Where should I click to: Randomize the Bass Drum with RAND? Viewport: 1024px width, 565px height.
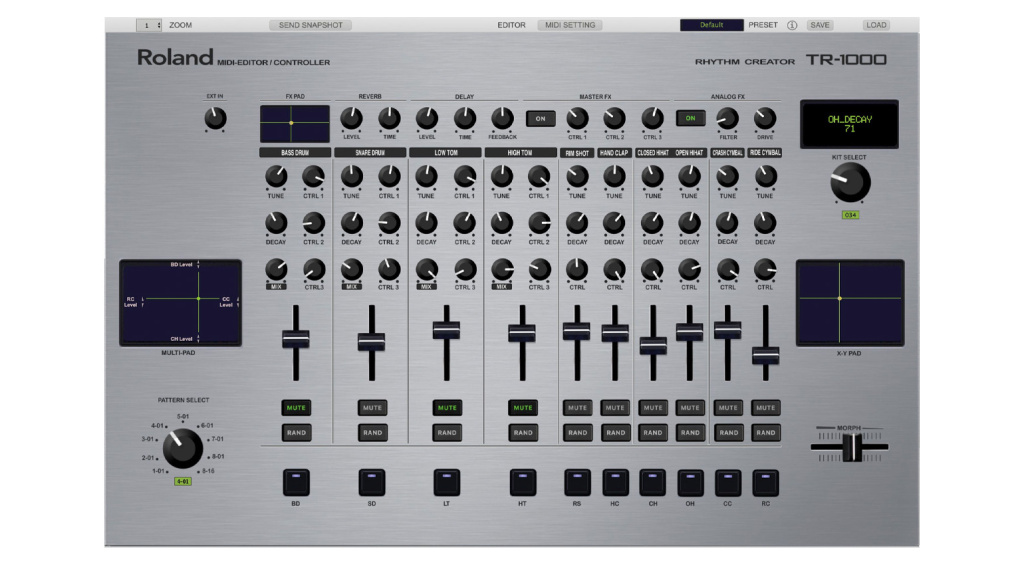click(x=296, y=432)
